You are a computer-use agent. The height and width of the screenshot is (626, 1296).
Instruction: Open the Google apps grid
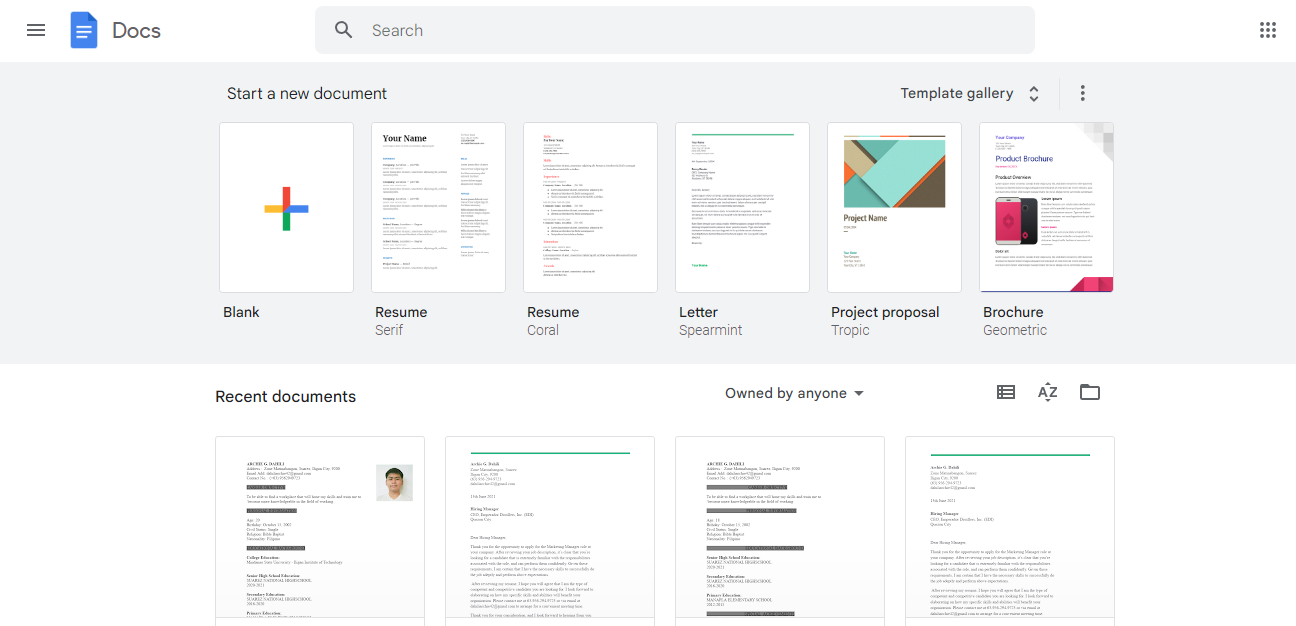(x=1268, y=30)
